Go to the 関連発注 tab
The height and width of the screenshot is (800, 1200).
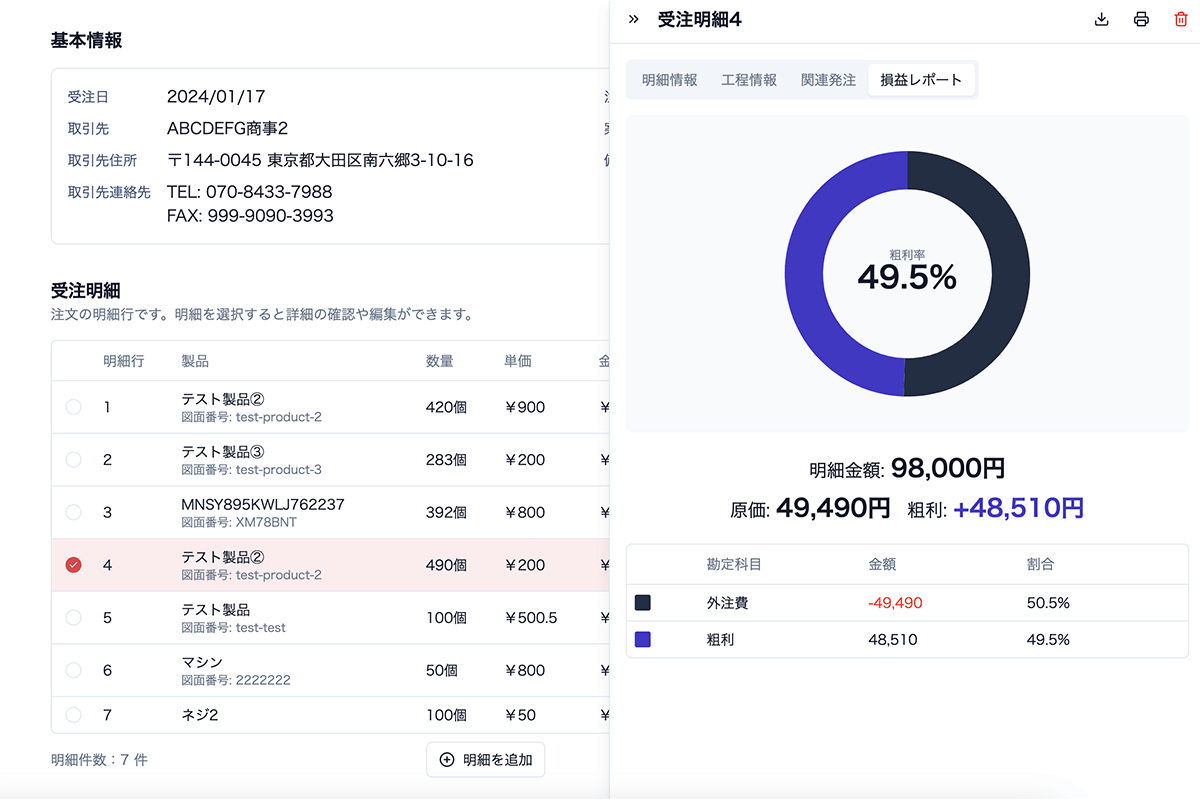[828, 80]
